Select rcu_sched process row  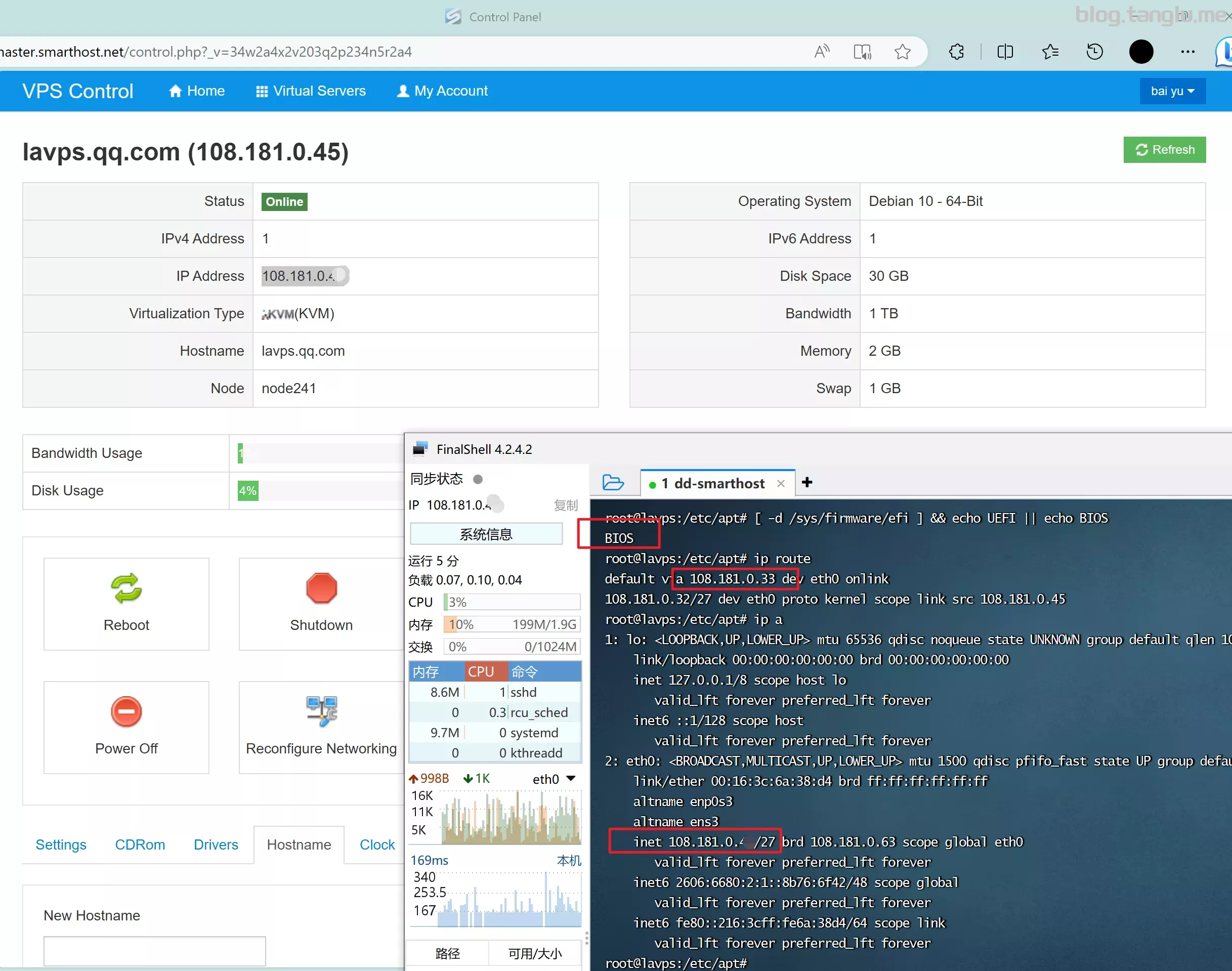pos(495,712)
